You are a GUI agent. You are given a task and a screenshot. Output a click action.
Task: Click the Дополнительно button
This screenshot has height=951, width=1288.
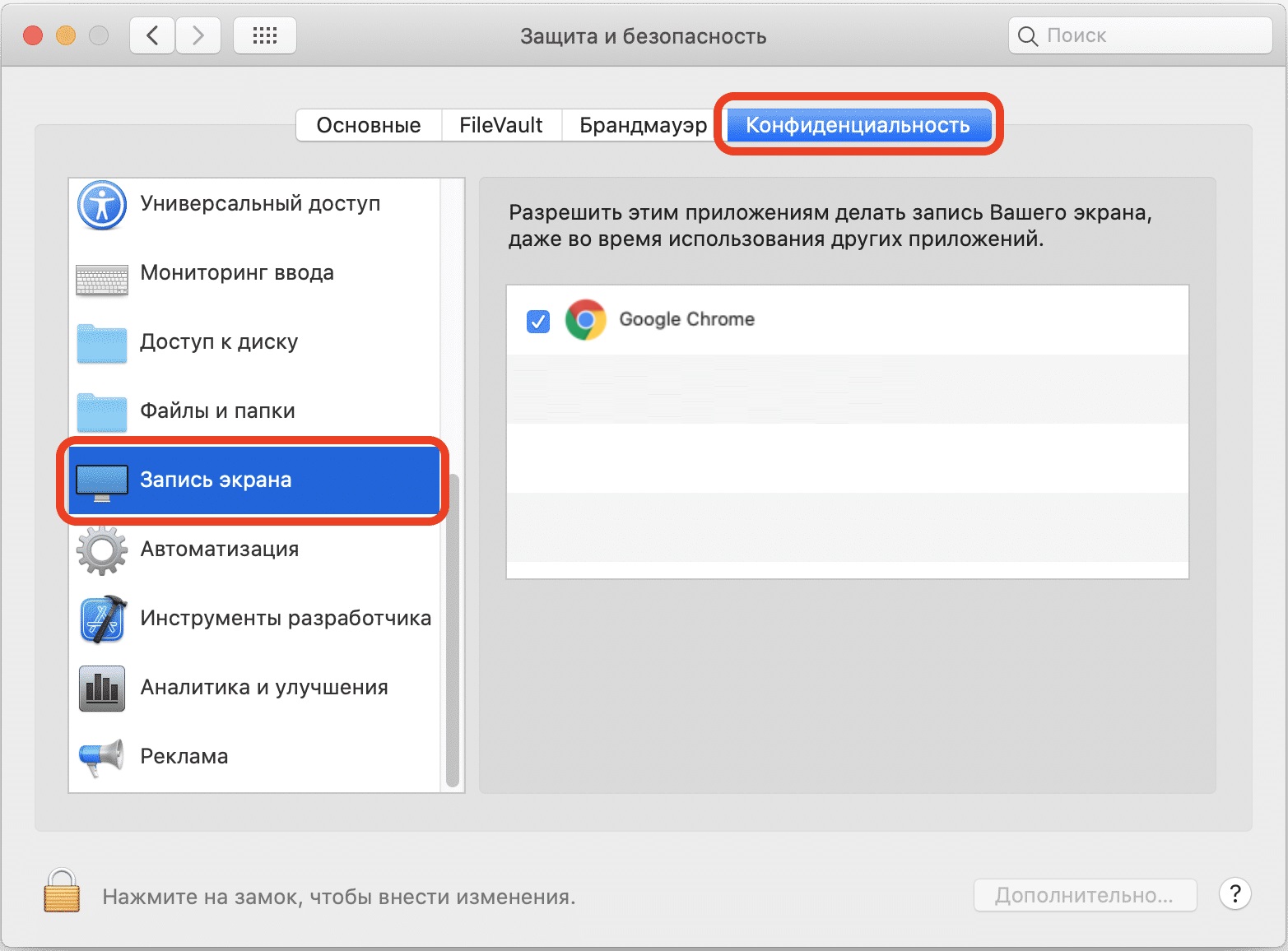click(x=1085, y=894)
